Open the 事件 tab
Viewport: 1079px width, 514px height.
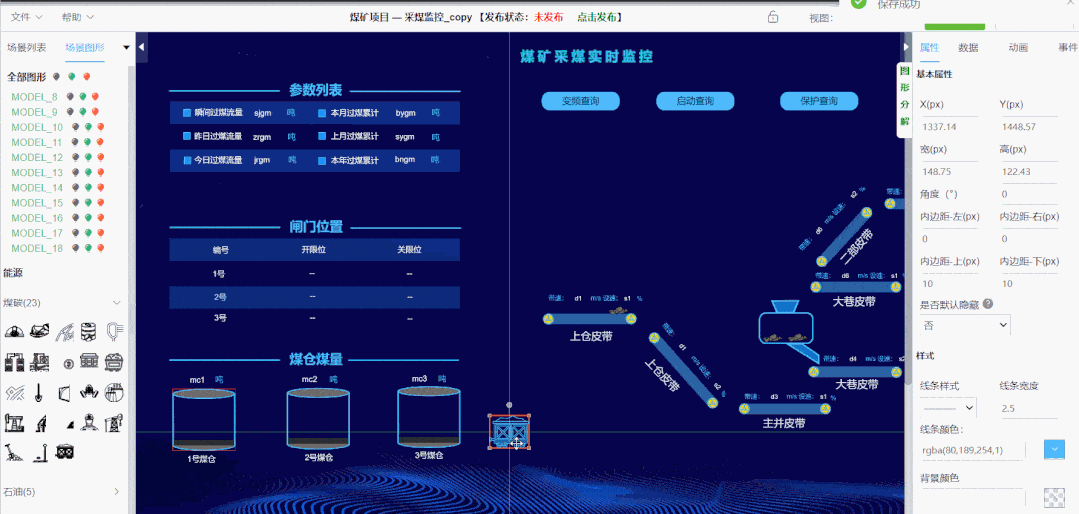pyautogui.click(x=1068, y=47)
